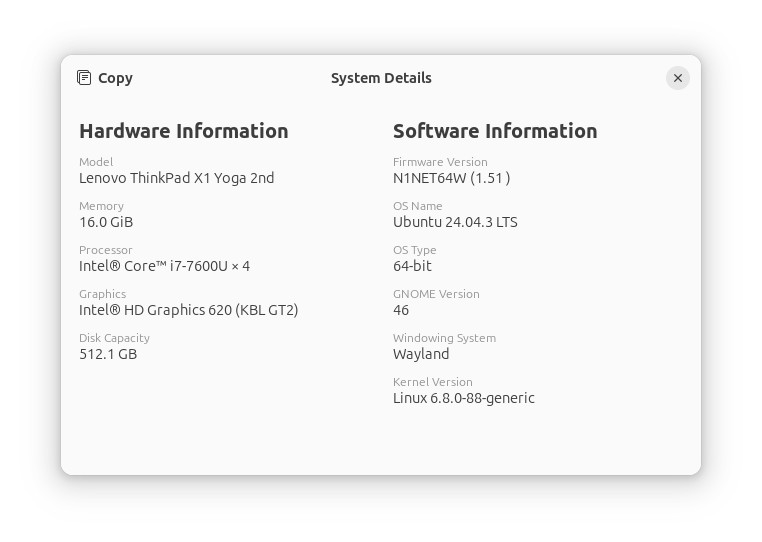Click the 'OS Type' label
Viewport: 762px width, 542px height.
(415, 250)
